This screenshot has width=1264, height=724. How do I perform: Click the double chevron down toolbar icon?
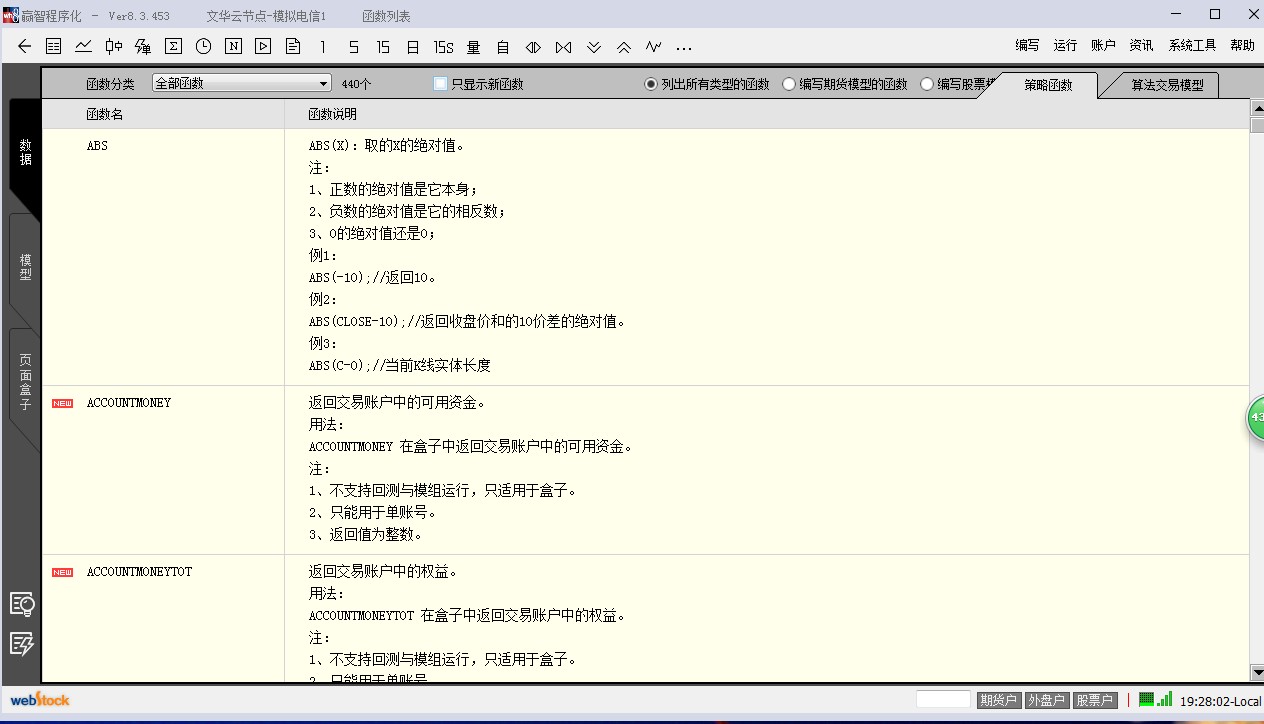click(x=594, y=47)
